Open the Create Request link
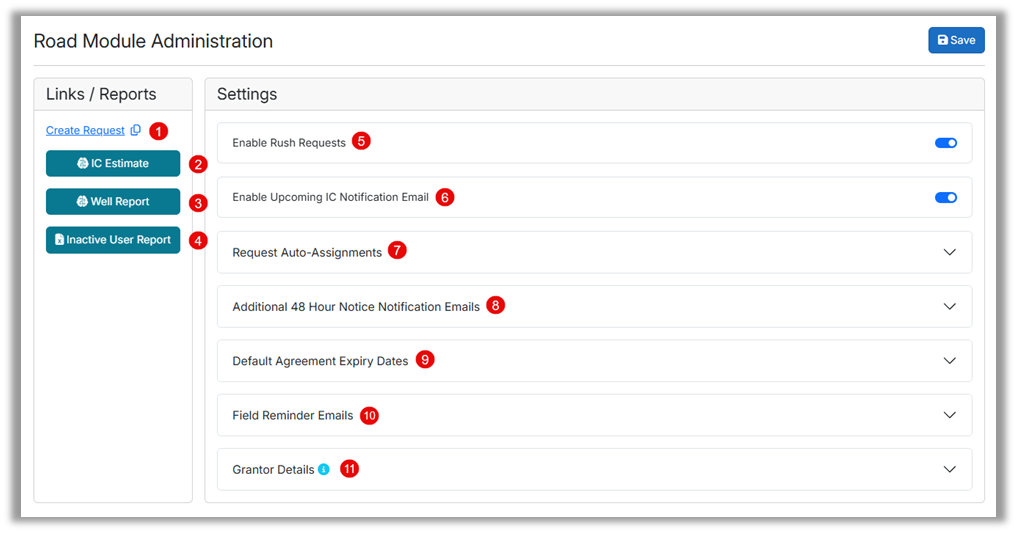 coord(85,130)
